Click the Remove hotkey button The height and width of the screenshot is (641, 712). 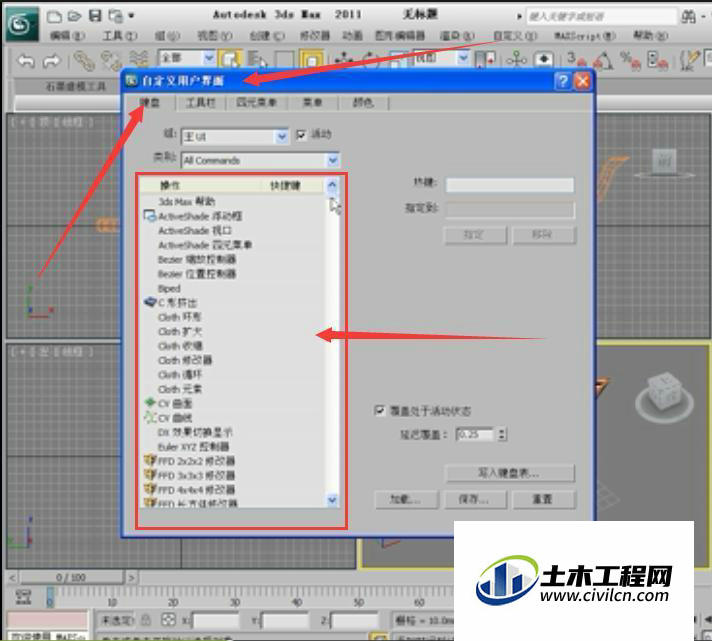click(x=544, y=236)
